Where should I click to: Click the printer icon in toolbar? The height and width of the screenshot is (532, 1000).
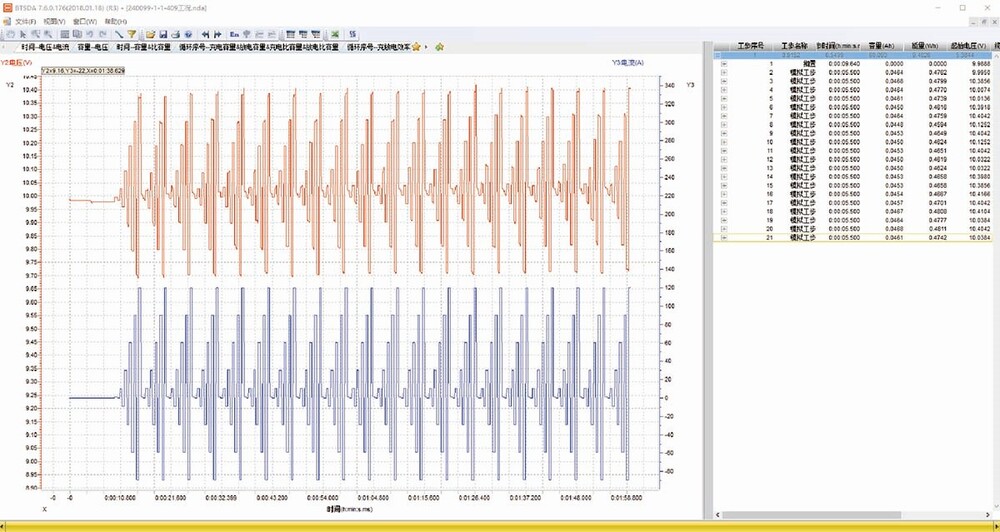176,34
